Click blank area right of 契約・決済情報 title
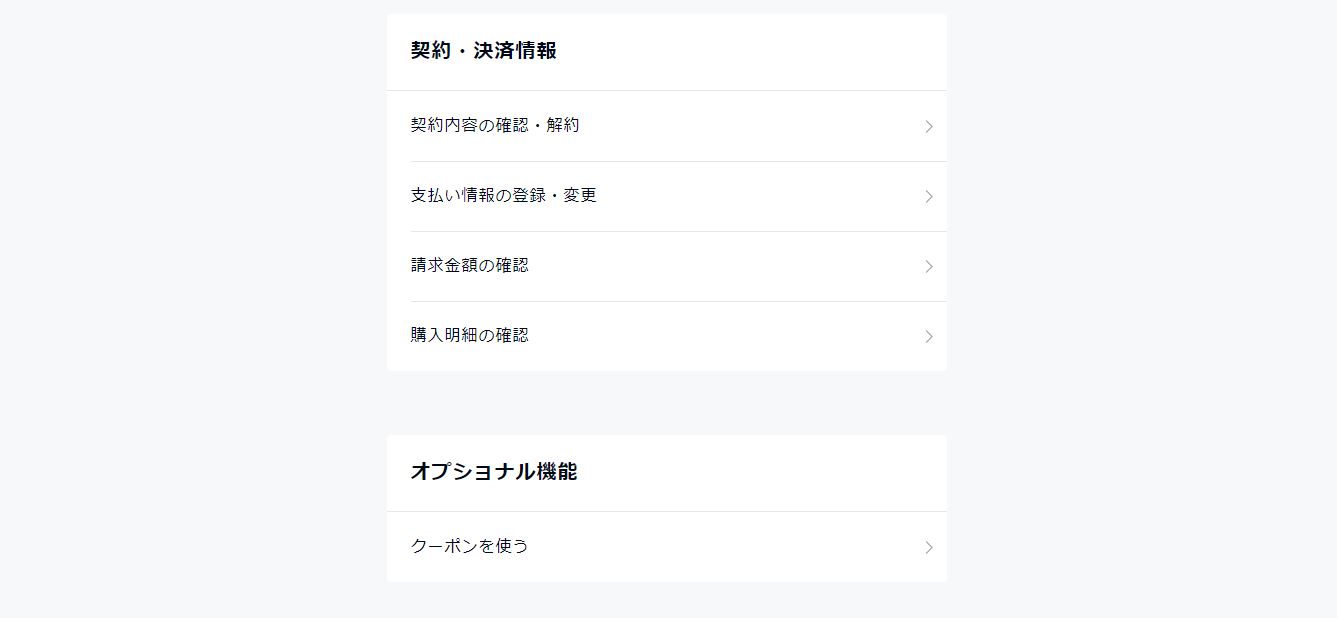Viewport: 1337px width, 618px height. pos(750,51)
